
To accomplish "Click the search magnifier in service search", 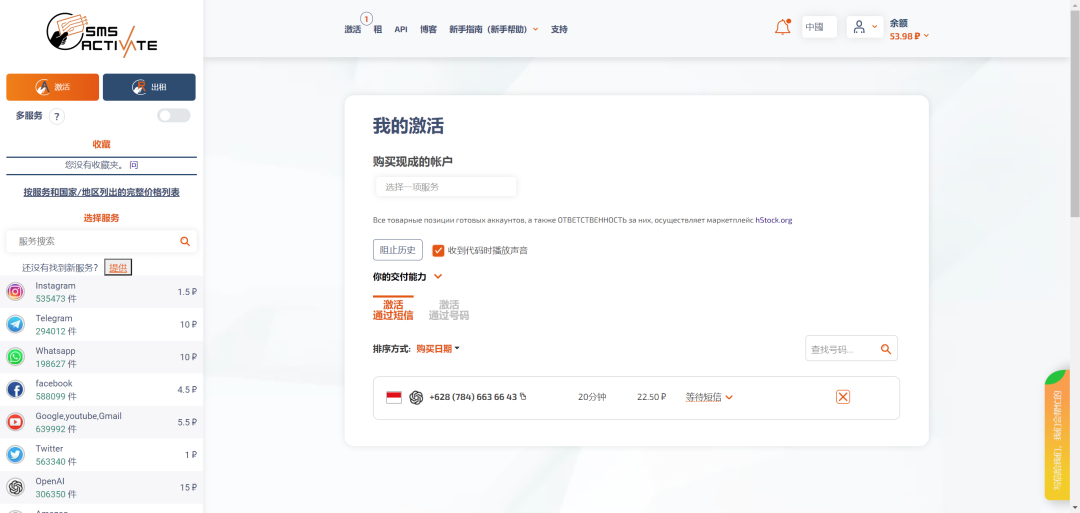I will point(185,241).
